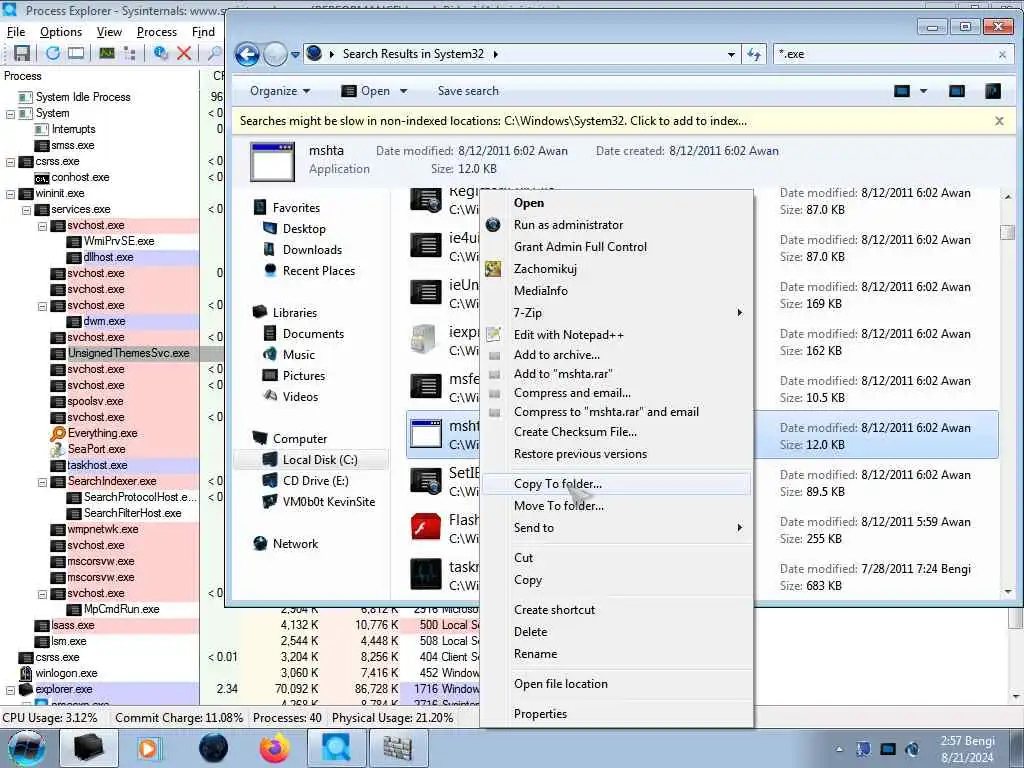Click the Back arrow in Explorer window
Screen dimensions: 1024x768
pyautogui.click(x=248, y=54)
